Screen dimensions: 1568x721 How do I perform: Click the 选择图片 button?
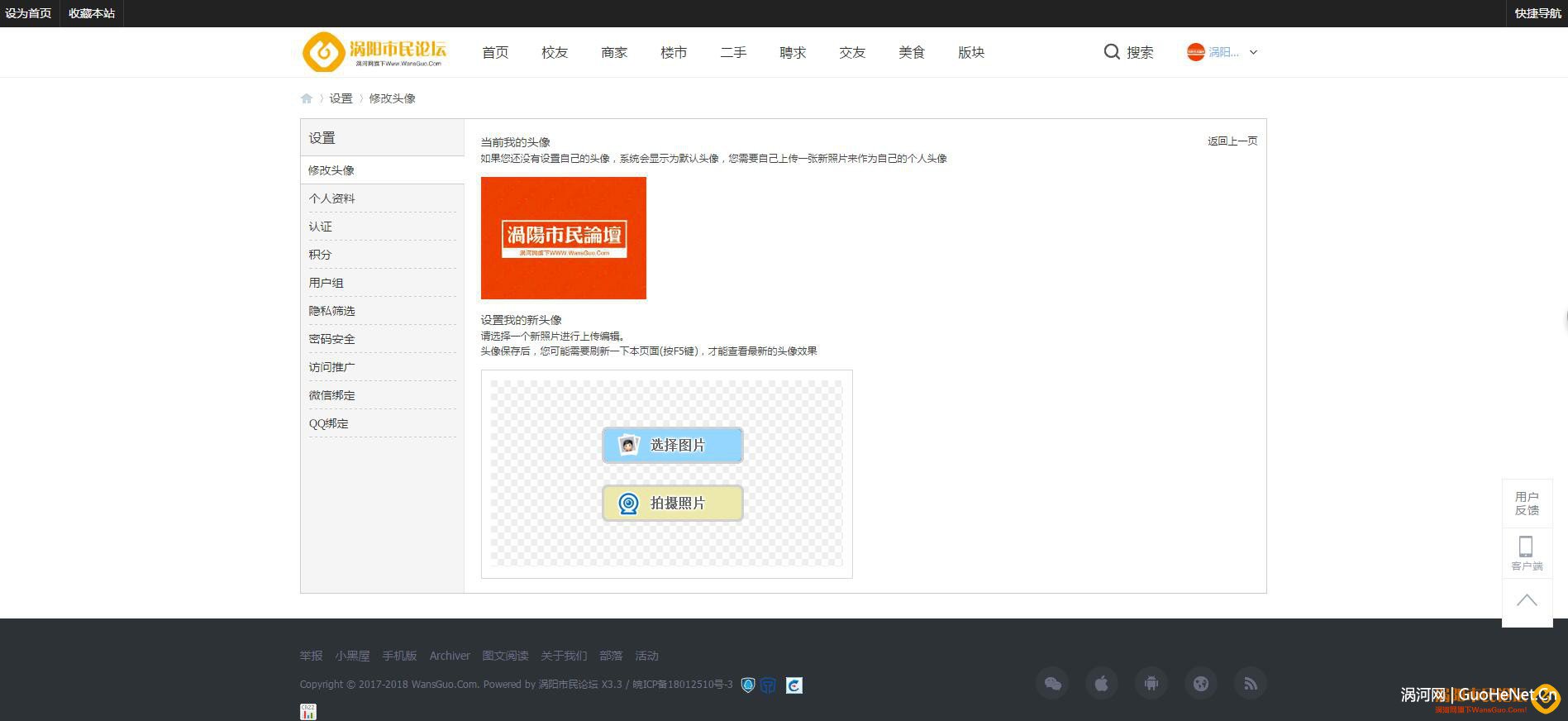click(672, 445)
